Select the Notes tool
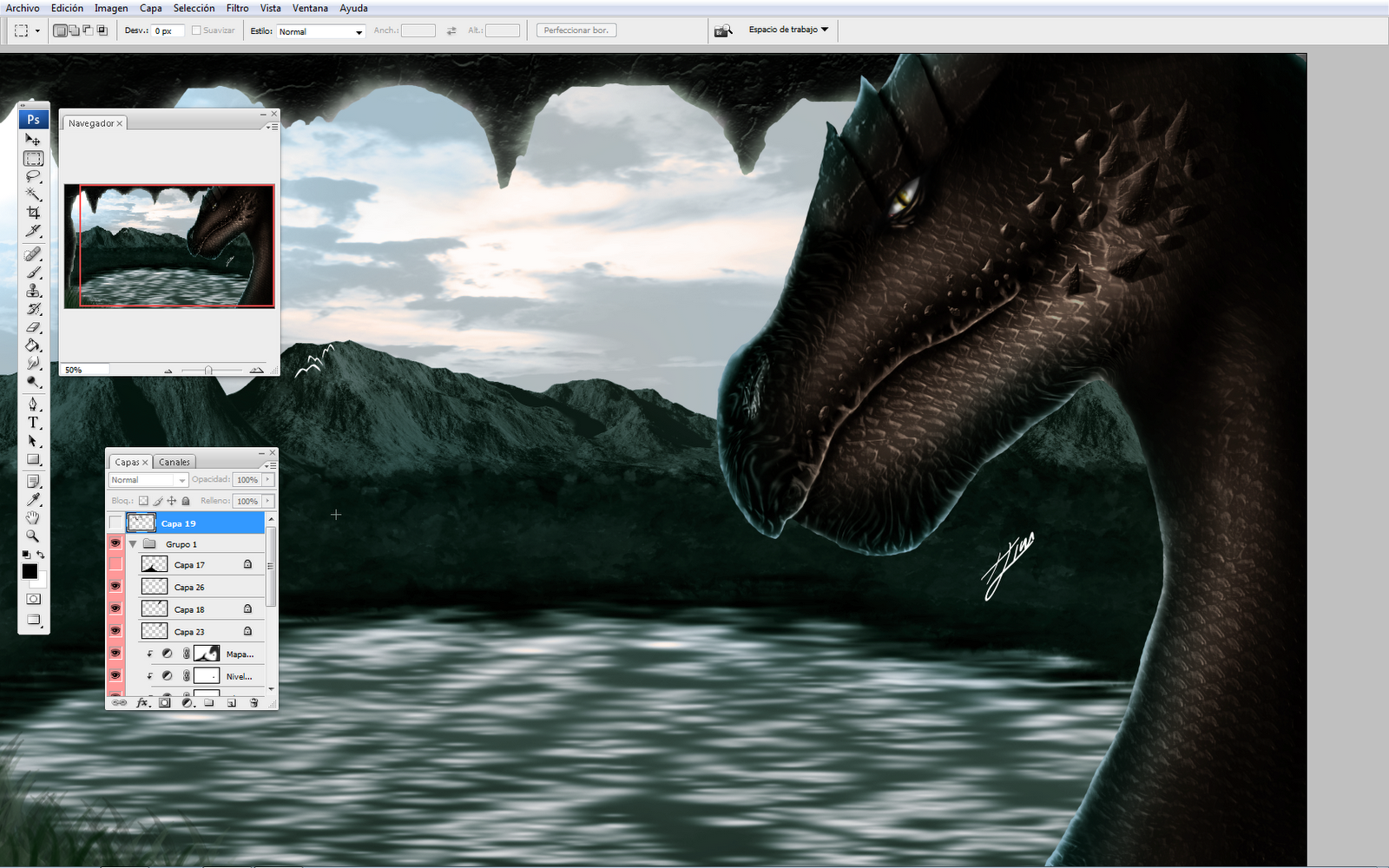 (33, 482)
